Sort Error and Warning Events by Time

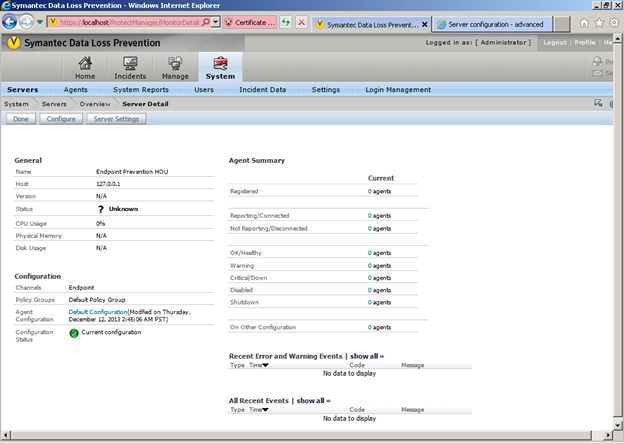pyautogui.click(x=258, y=365)
